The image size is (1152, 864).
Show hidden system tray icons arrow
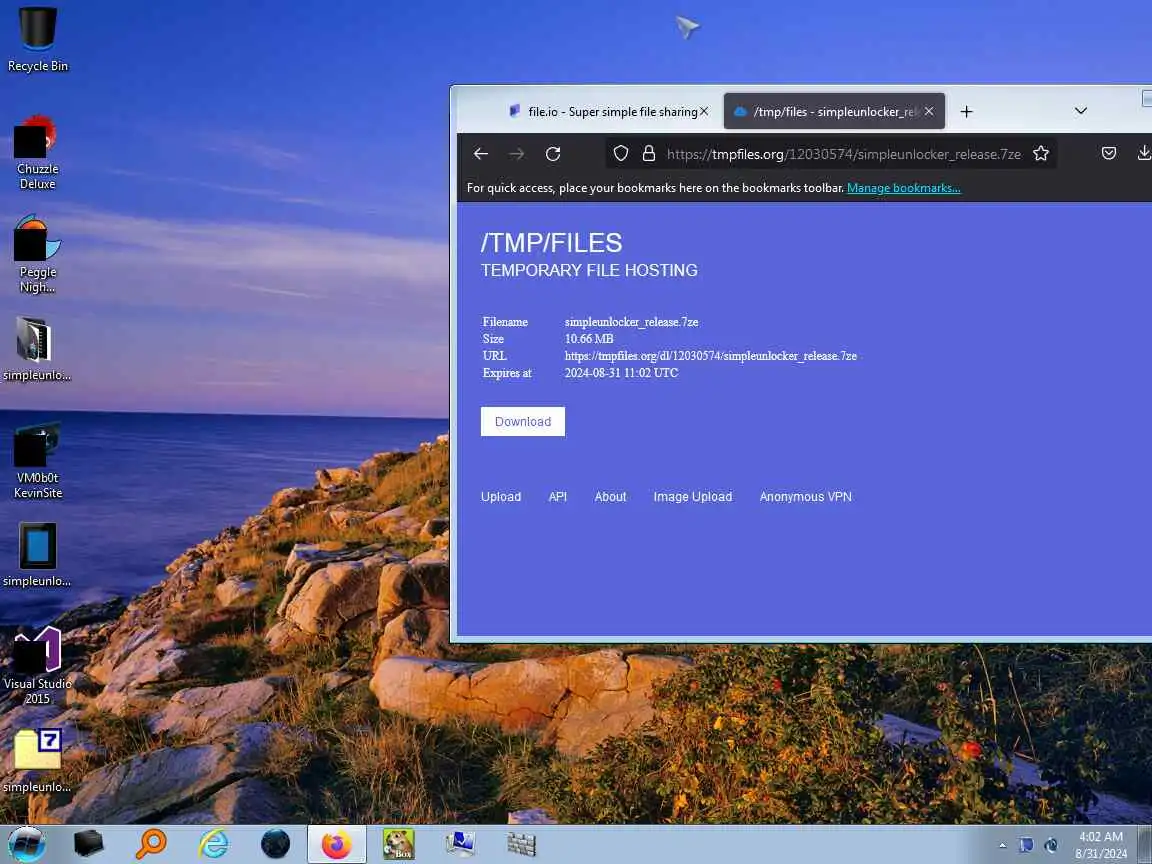pos(1002,846)
